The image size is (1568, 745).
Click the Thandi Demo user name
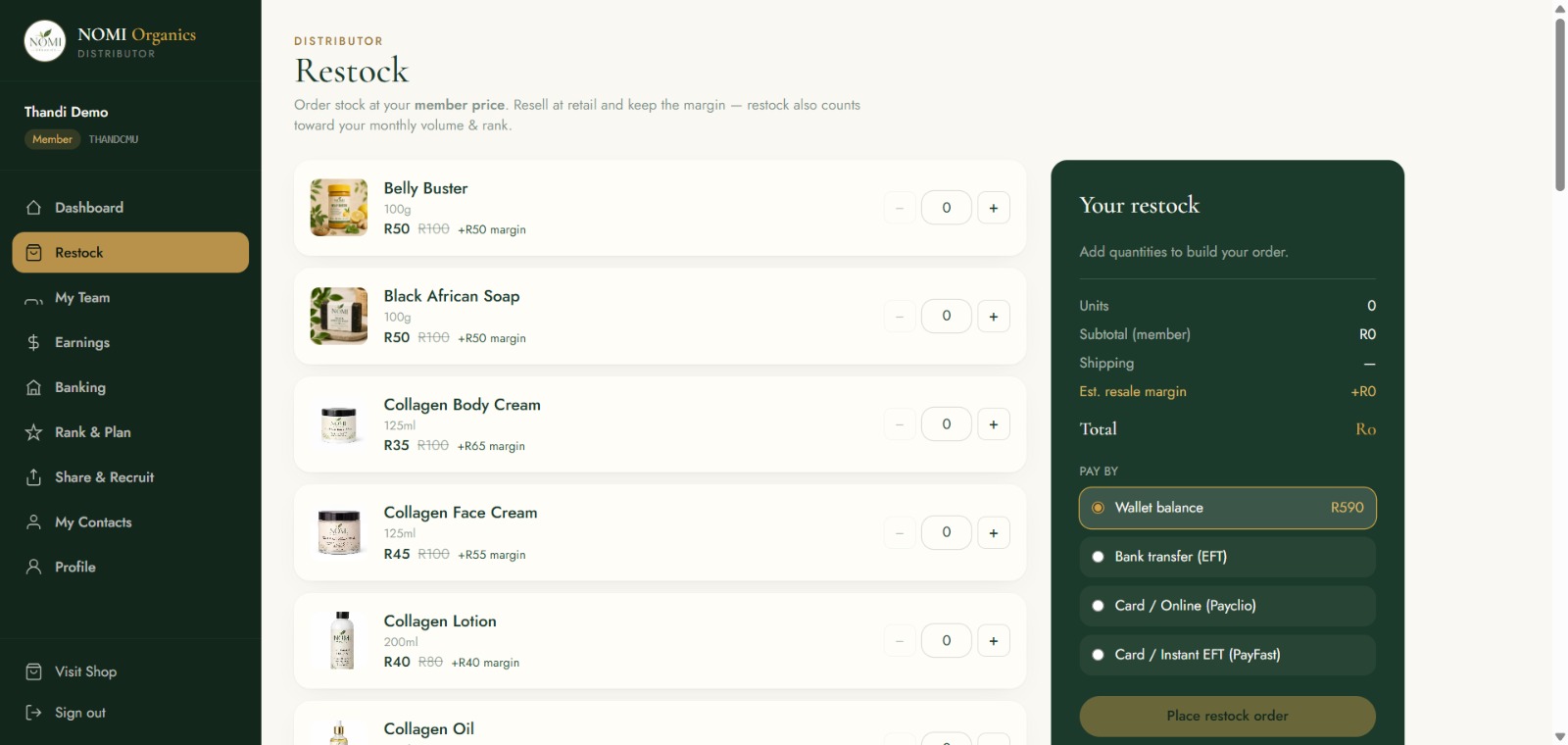(x=66, y=112)
